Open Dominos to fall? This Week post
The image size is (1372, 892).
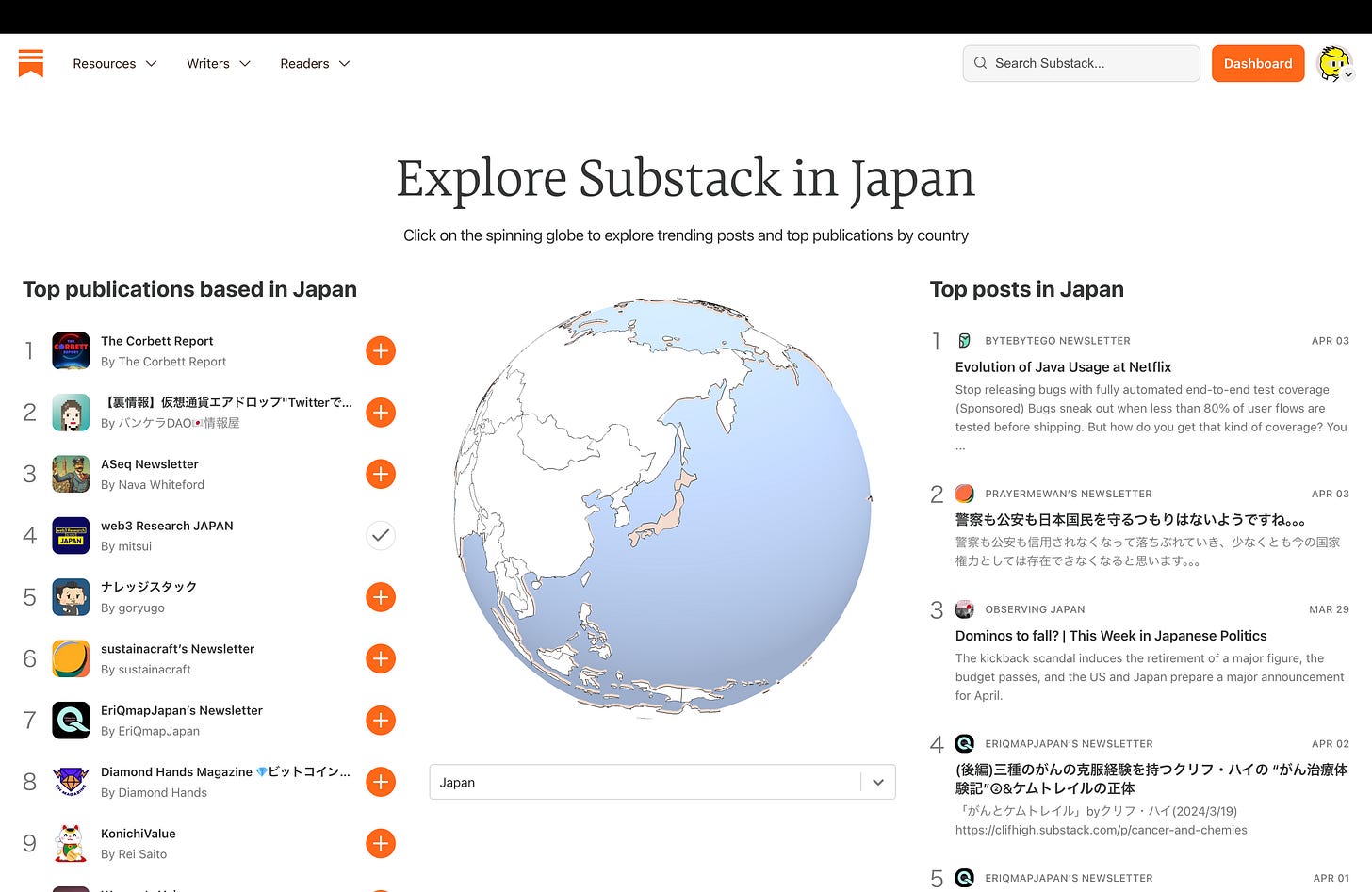(x=1111, y=636)
